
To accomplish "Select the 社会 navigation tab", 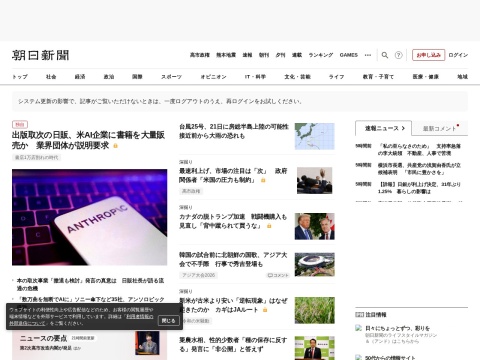I will point(51,77).
